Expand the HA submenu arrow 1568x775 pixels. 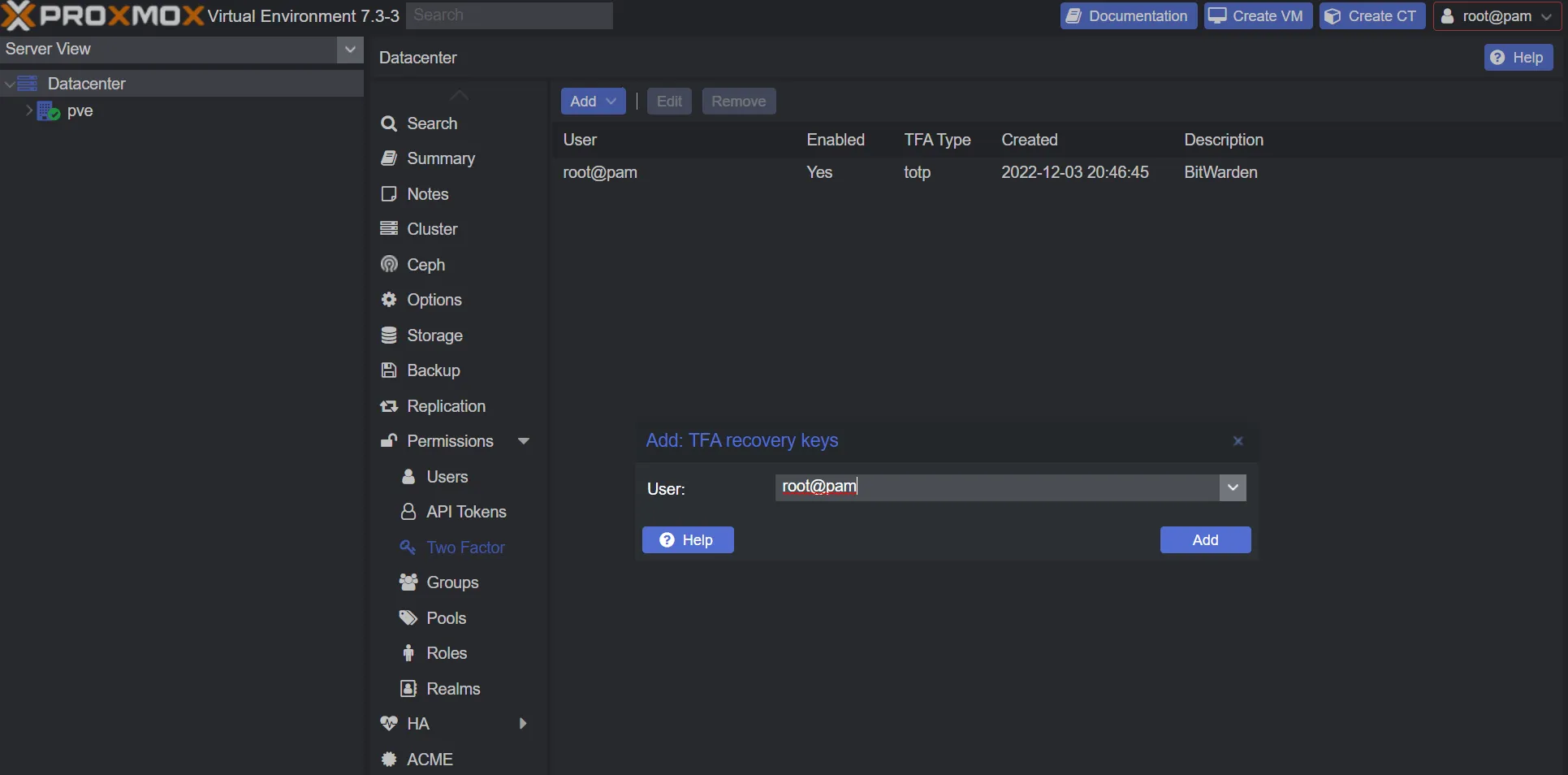point(523,724)
